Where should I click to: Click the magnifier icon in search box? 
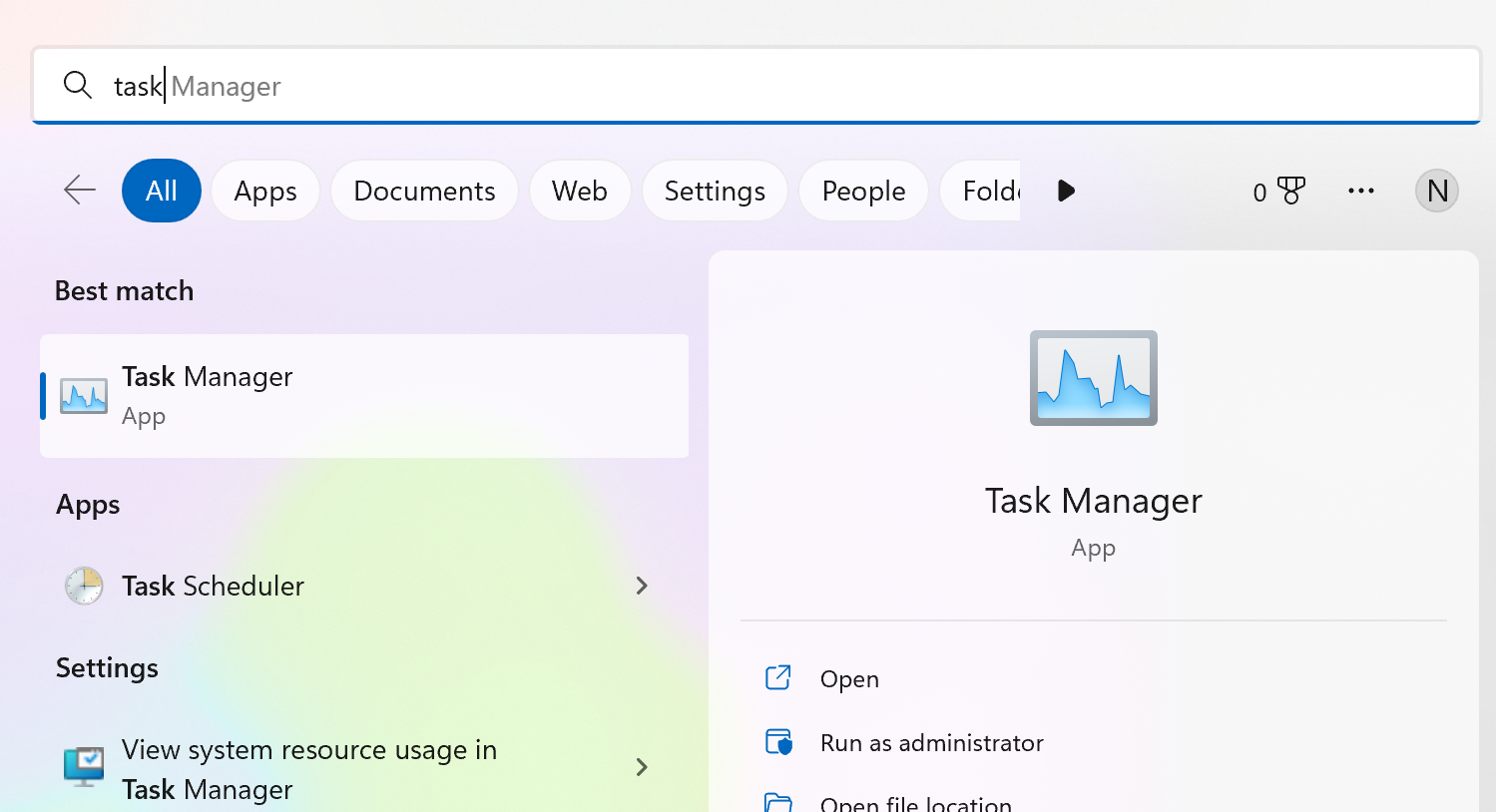click(x=77, y=85)
